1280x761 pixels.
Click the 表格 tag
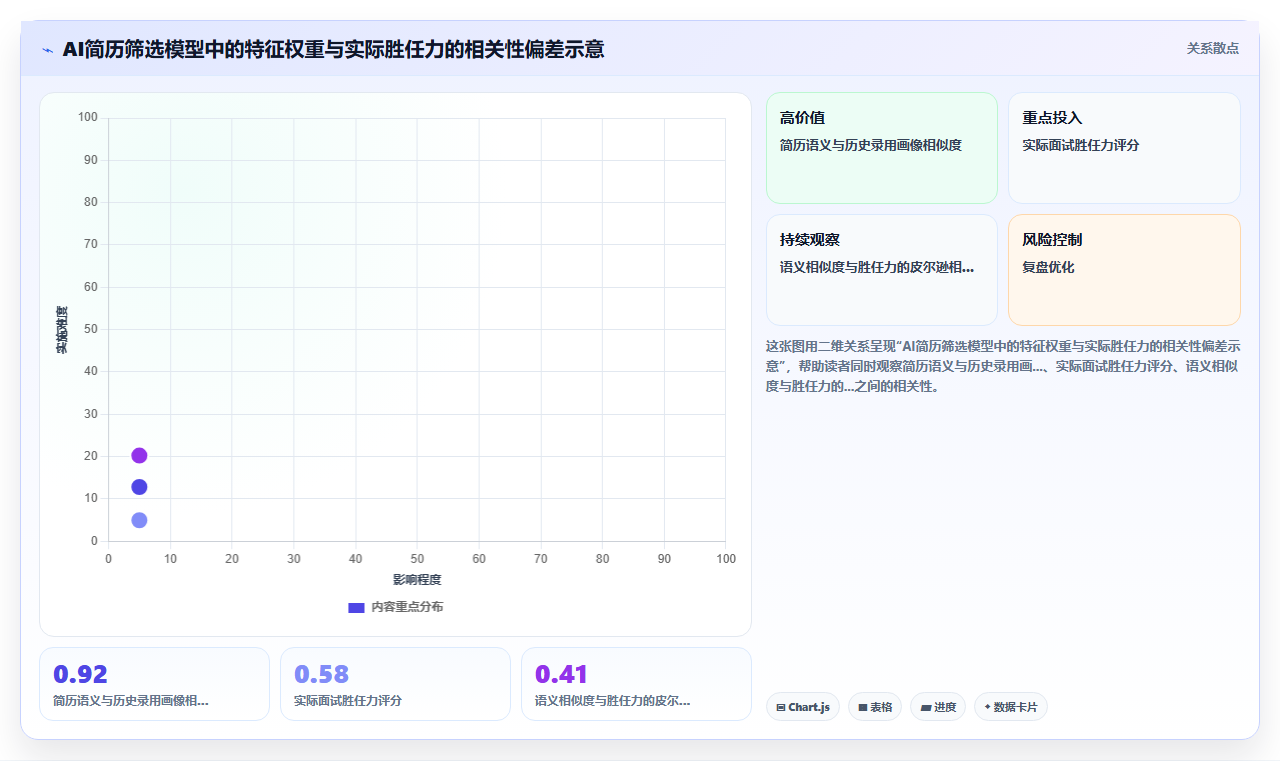pos(875,707)
